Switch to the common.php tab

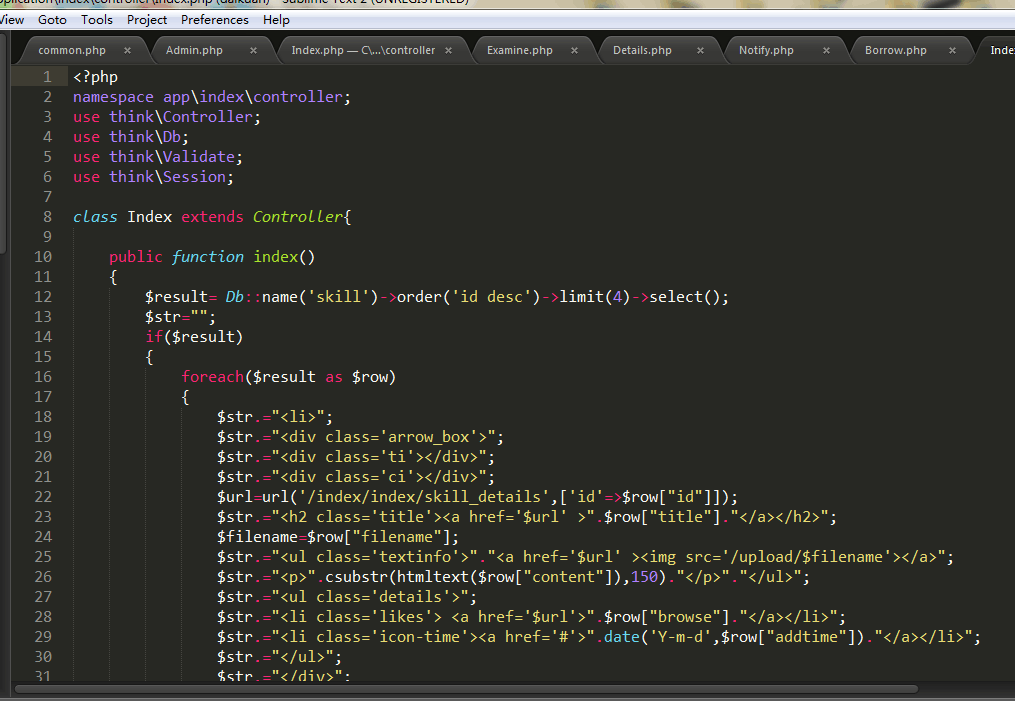[x=71, y=50]
